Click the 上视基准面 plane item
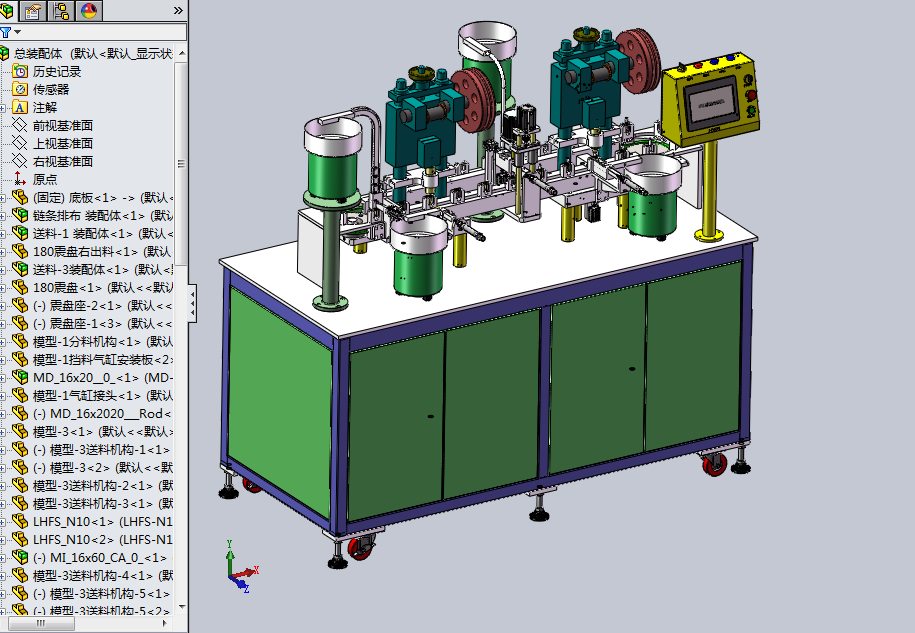Screen dimensions: 915x633 coord(62,143)
